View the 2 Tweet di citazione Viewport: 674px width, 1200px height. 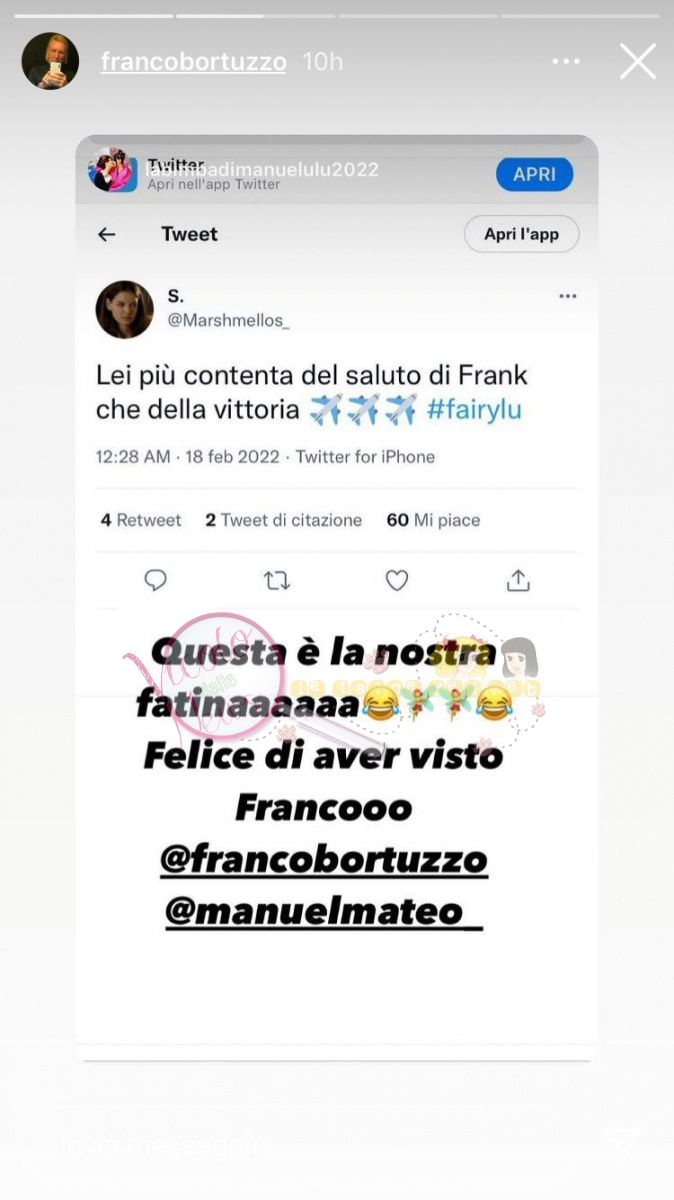284,520
